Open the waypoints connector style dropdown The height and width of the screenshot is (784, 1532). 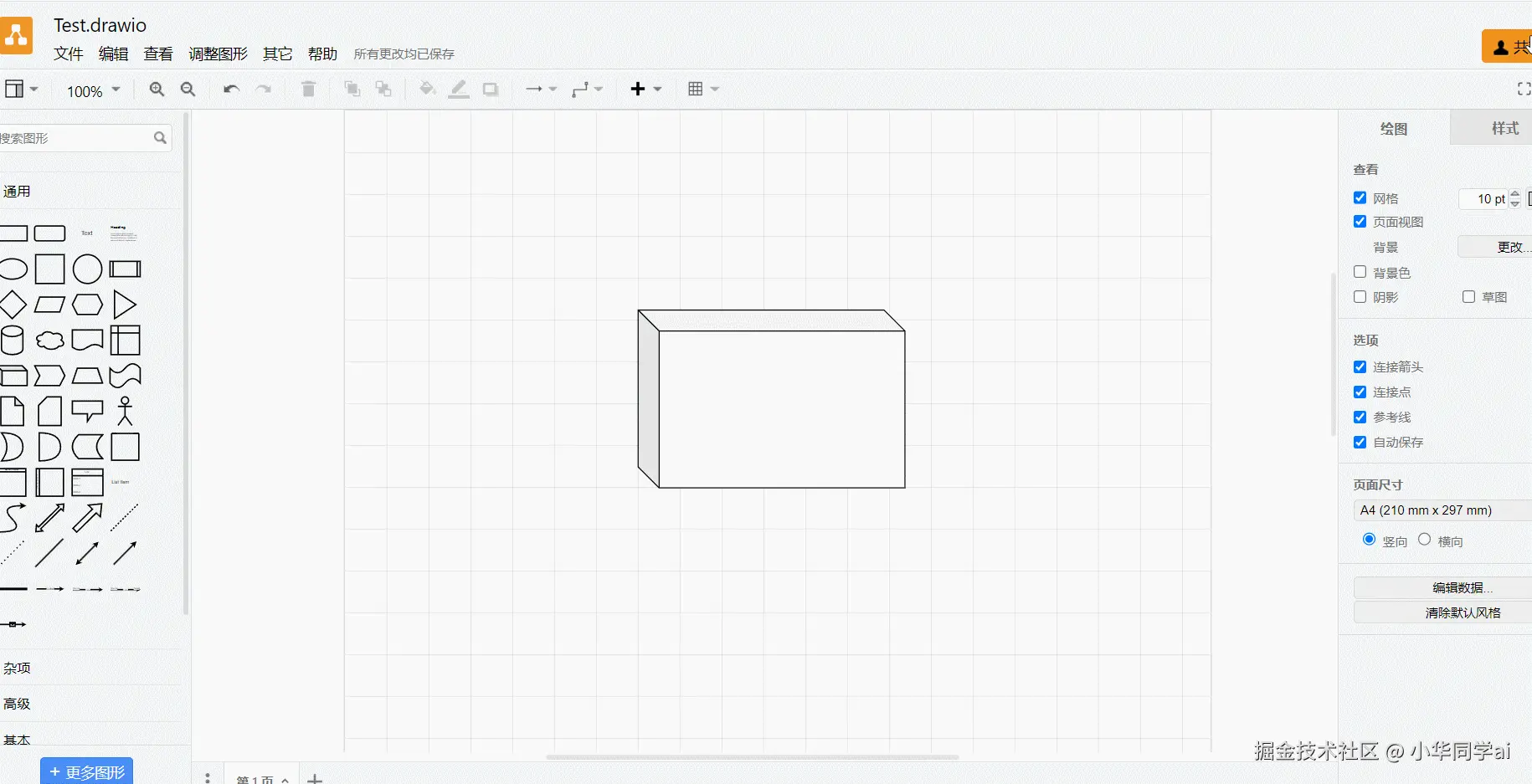point(587,89)
